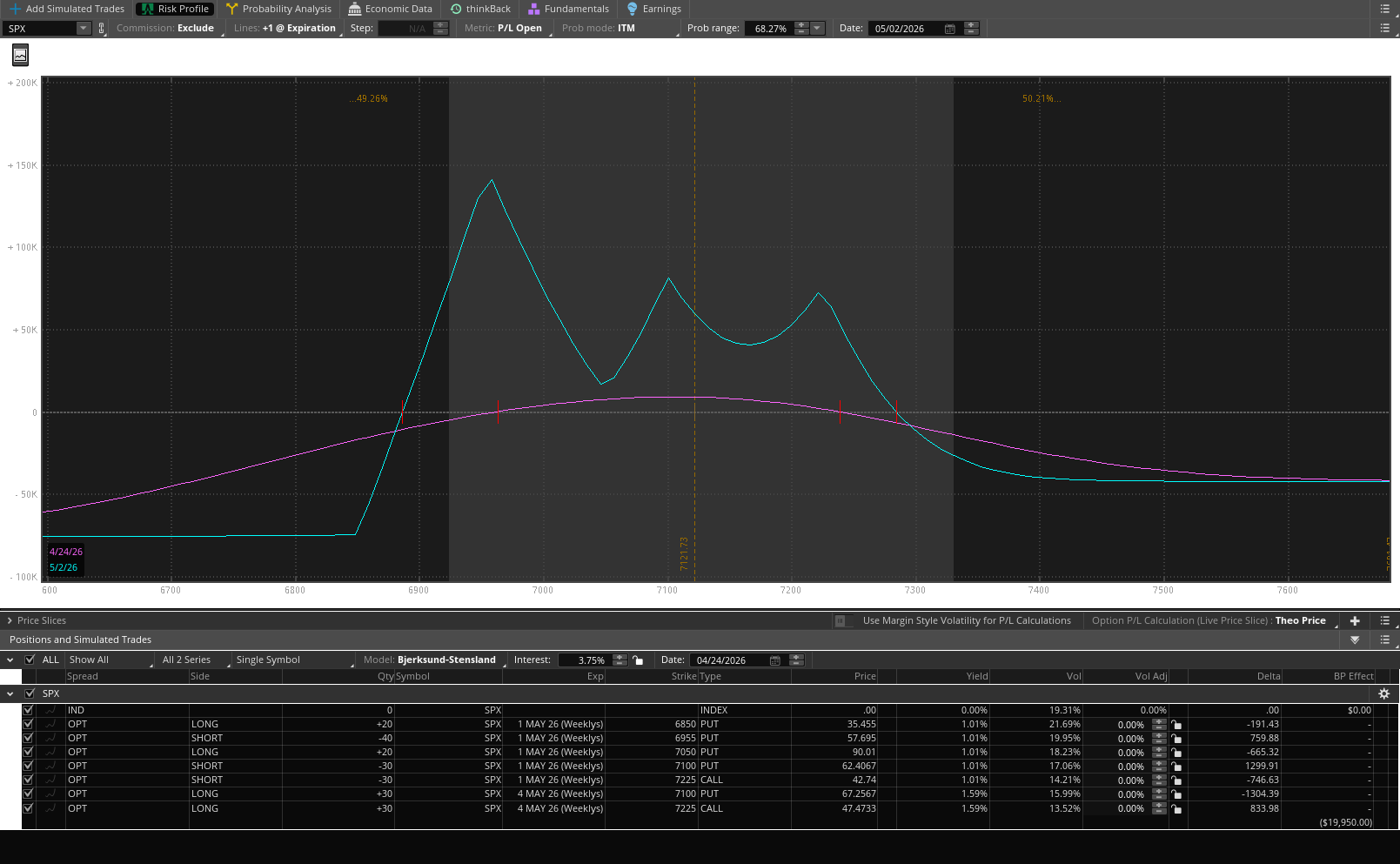Viewport: 1400px width, 864px height.
Task: Click the link icon next to the SPX symbol box
Action: tap(102, 29)
